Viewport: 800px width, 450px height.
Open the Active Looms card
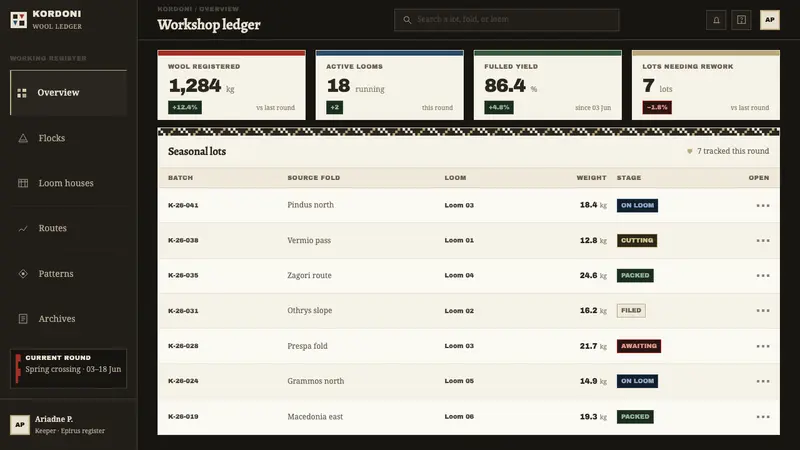click(390, 85)
